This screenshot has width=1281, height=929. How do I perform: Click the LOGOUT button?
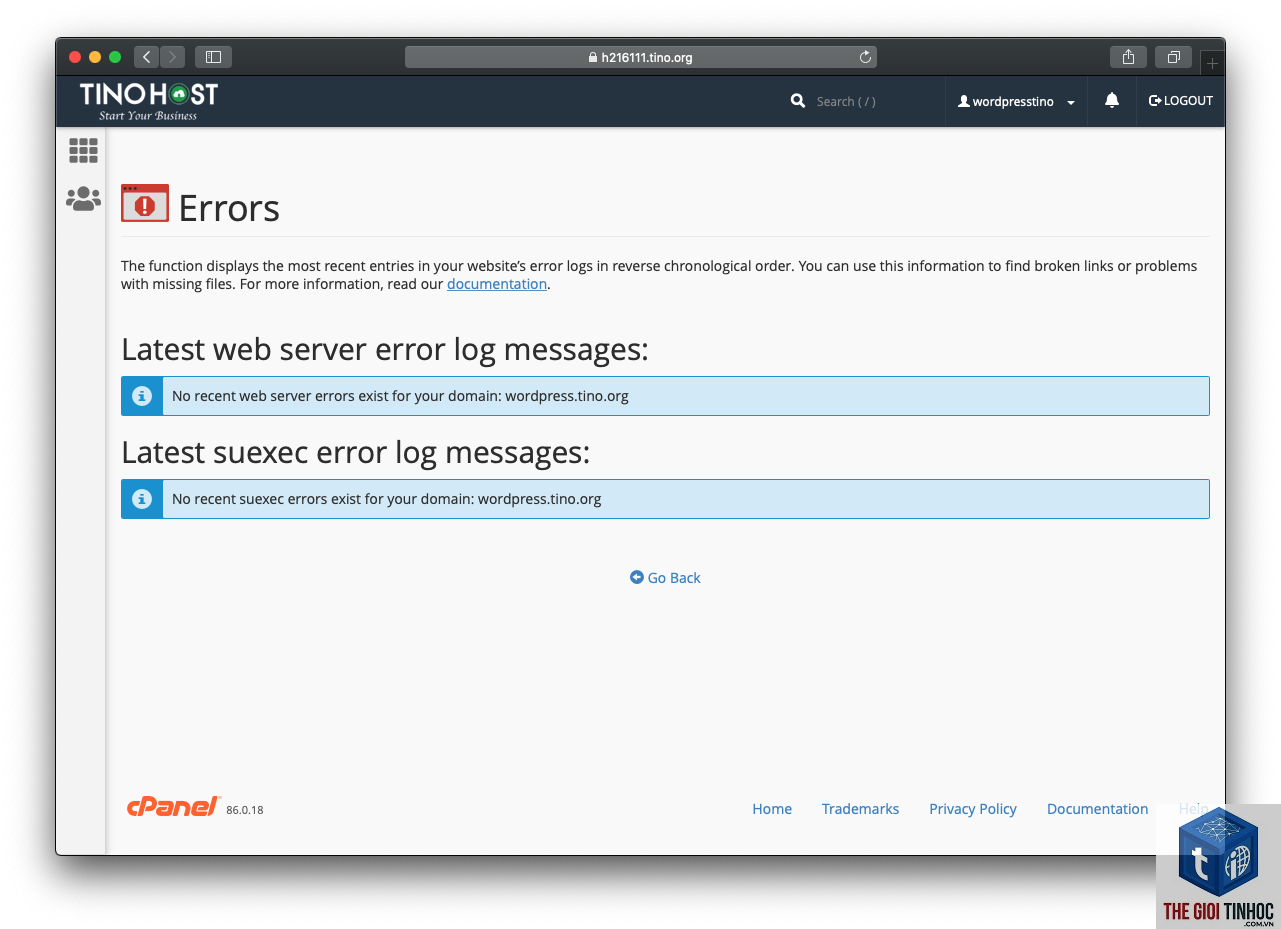tap(1181, 101)
